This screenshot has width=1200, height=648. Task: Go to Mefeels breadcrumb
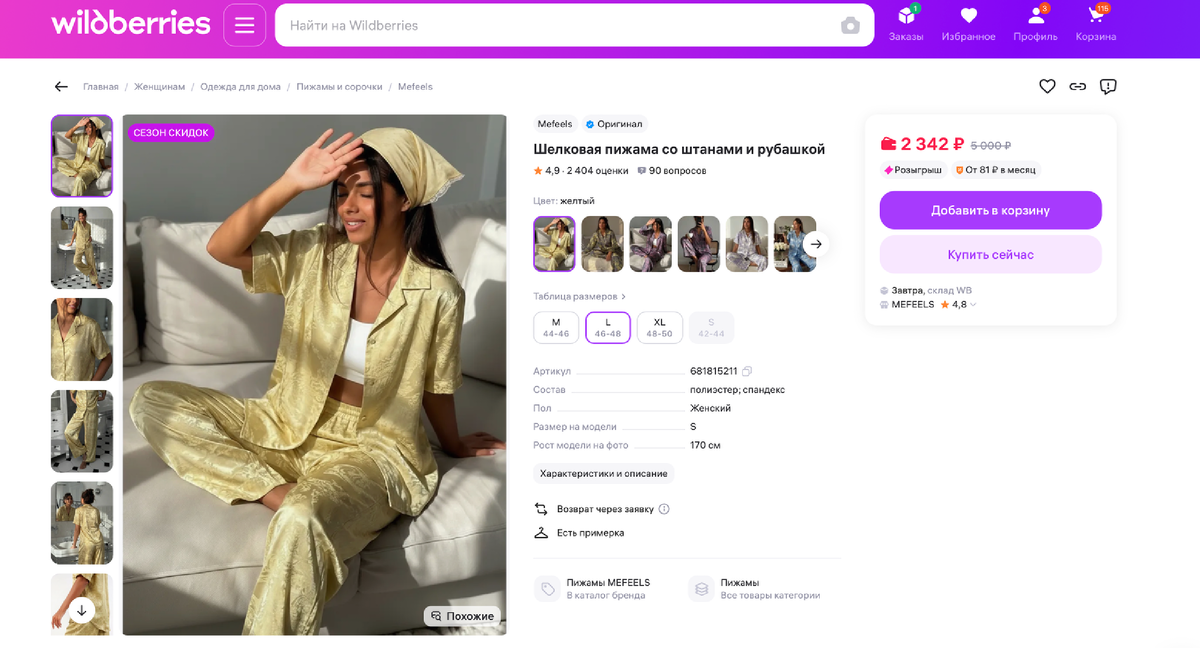tap(415, 87)
